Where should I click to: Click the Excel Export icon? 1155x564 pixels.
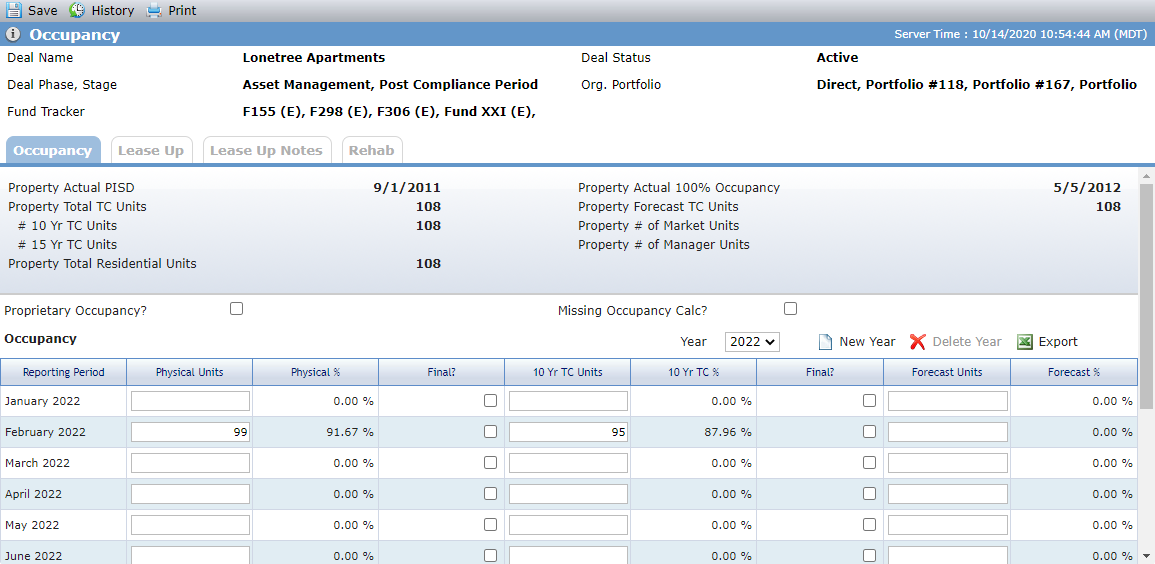point(1025,342)
